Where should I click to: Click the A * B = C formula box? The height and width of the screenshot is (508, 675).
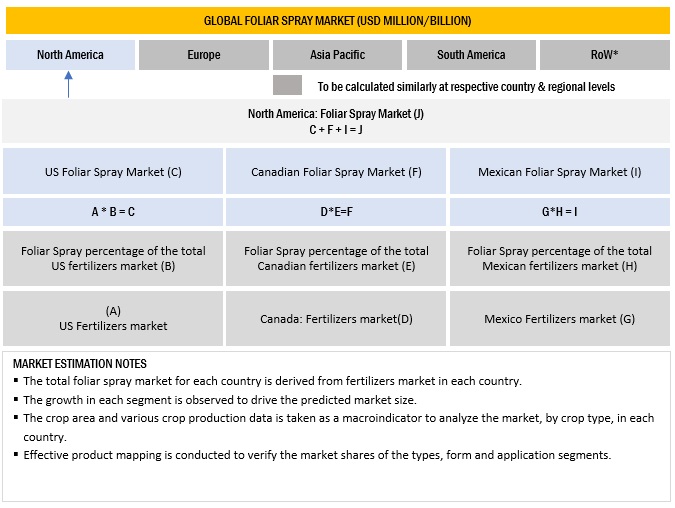point(113,212)
